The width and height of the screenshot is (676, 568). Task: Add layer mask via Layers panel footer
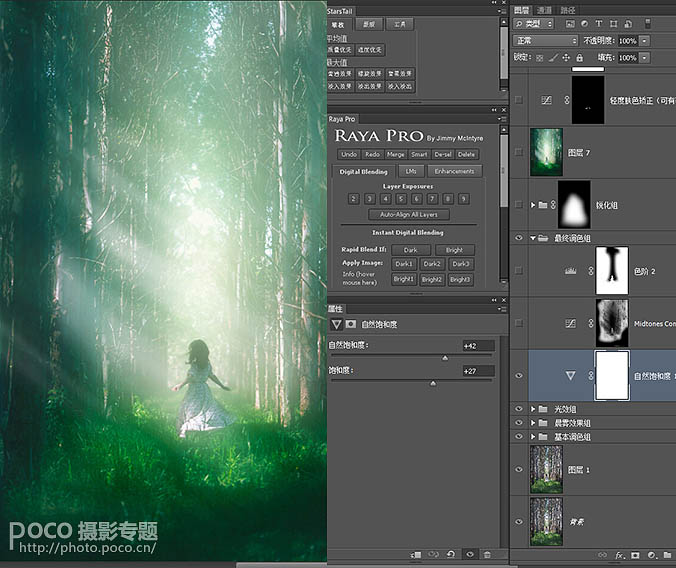pyautogui.click(x=635, y=555)
